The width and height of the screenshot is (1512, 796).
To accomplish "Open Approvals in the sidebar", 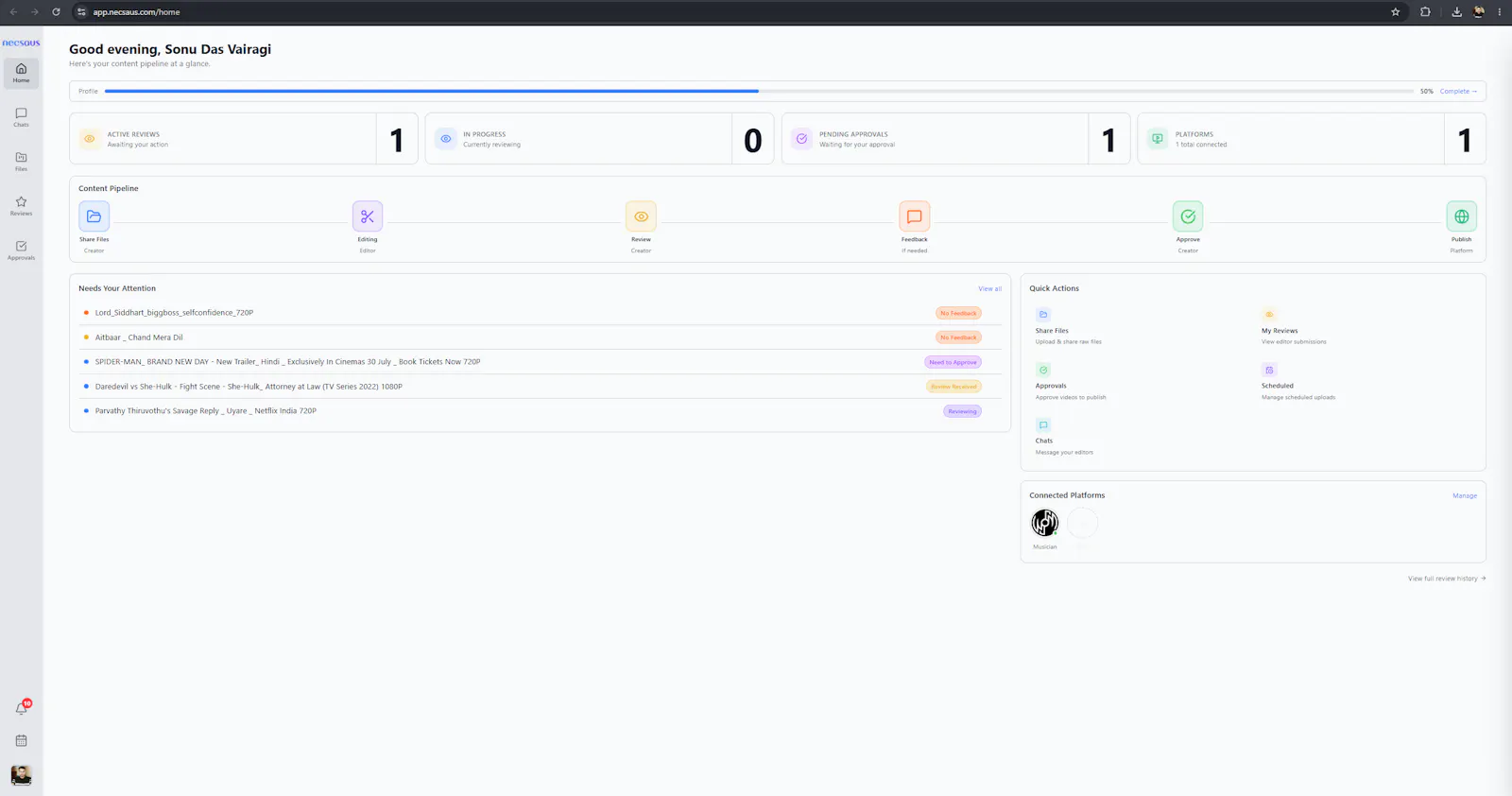I will coord(21,251).
